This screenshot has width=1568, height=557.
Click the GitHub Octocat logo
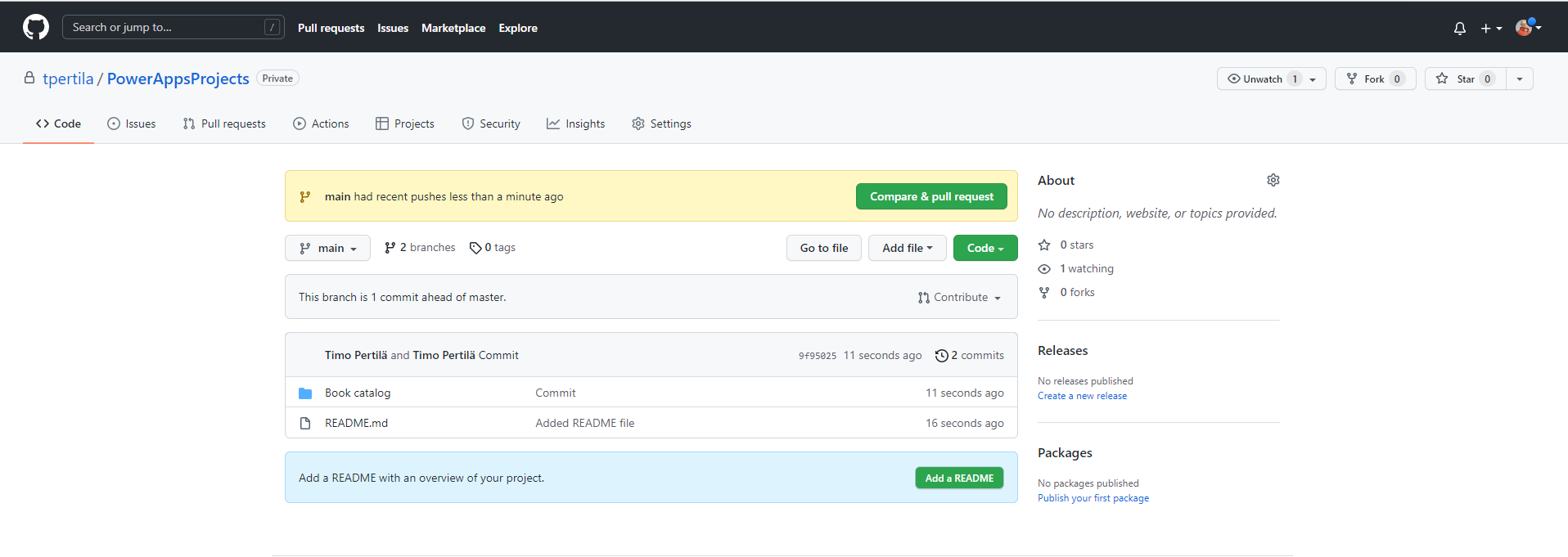[x=36, y=27]
